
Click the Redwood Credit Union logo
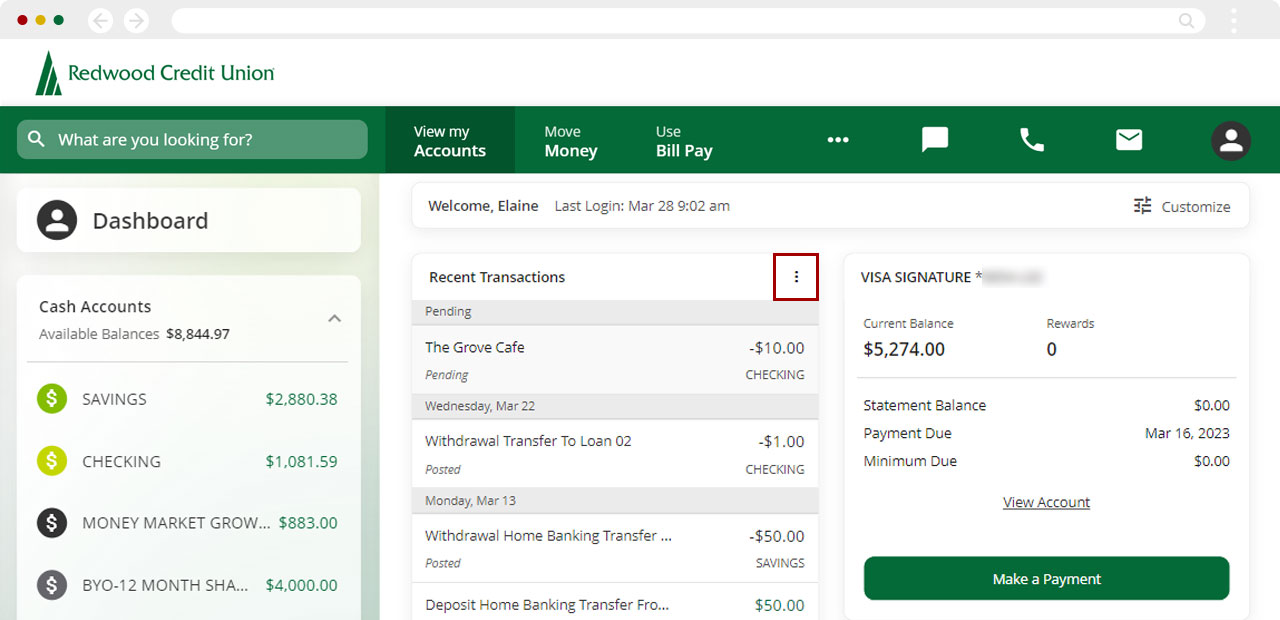(x=155, y=73)
